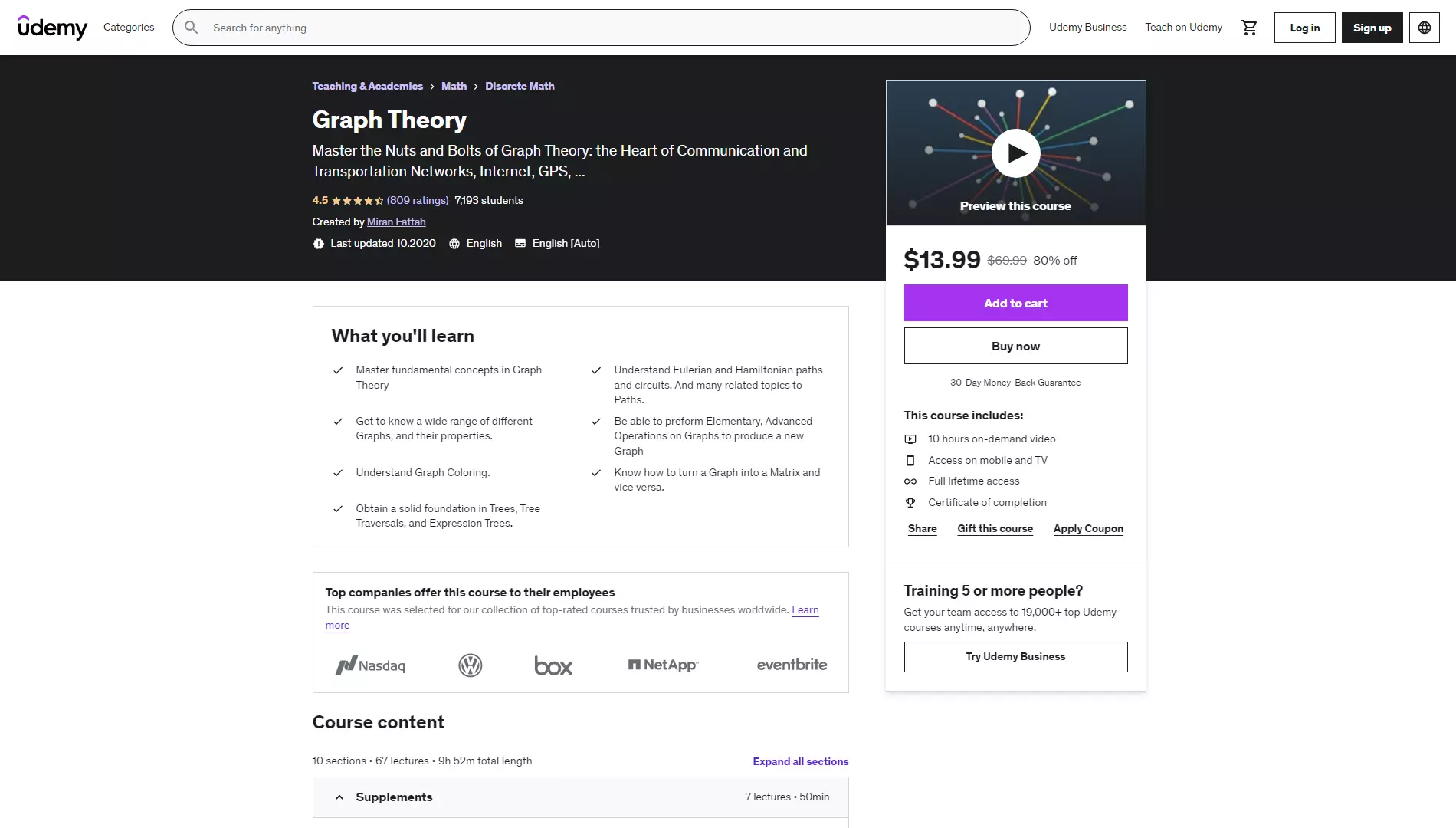Click Buy now
The width and height of the screenshot is (1456, 828).
[1015, 346]
